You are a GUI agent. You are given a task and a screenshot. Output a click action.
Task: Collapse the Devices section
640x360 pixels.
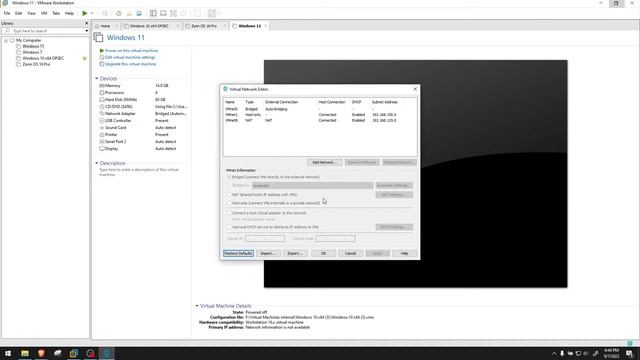tap(97, 78)
